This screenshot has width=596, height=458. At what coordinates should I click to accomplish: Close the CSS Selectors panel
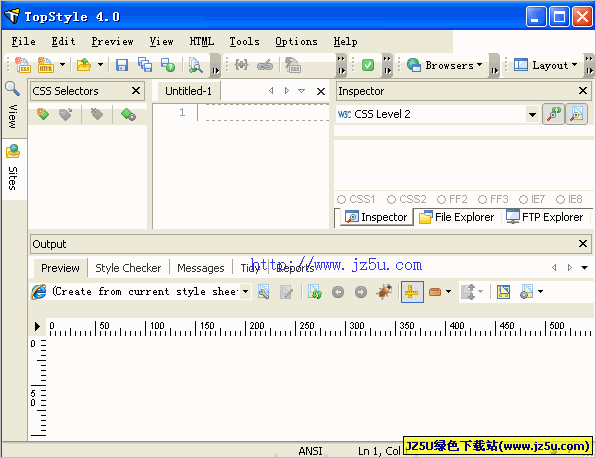coord(136,91)
